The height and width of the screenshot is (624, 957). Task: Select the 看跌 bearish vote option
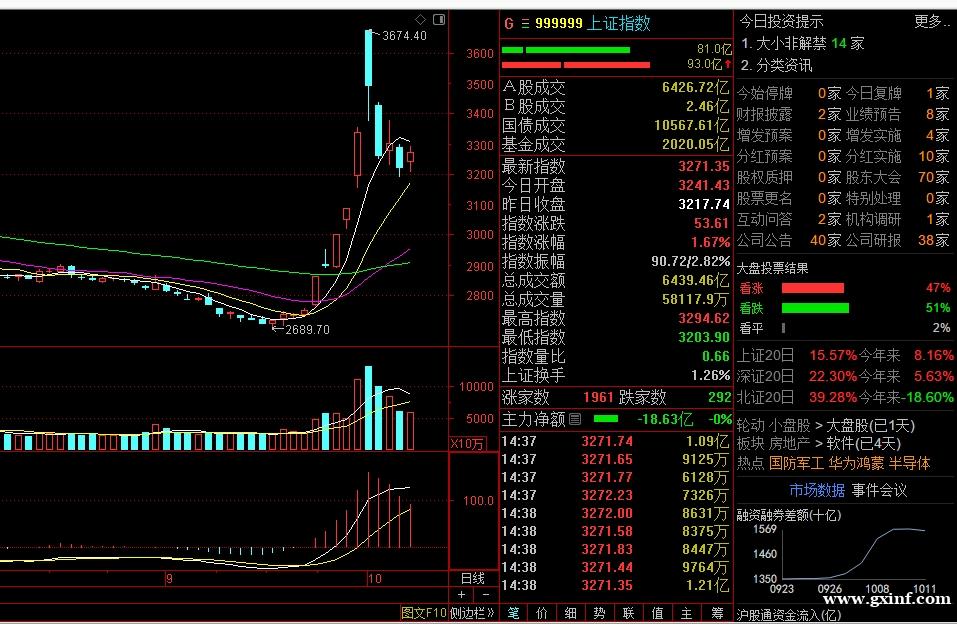750,308
